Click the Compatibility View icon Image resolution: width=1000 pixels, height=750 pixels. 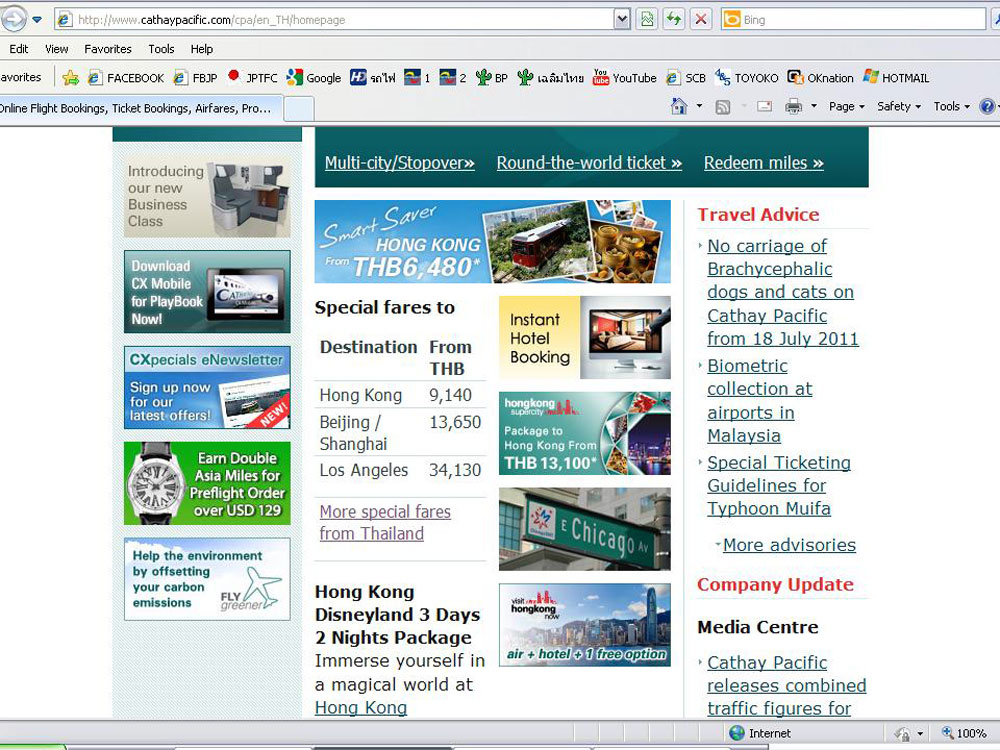[x=647, y=20]
